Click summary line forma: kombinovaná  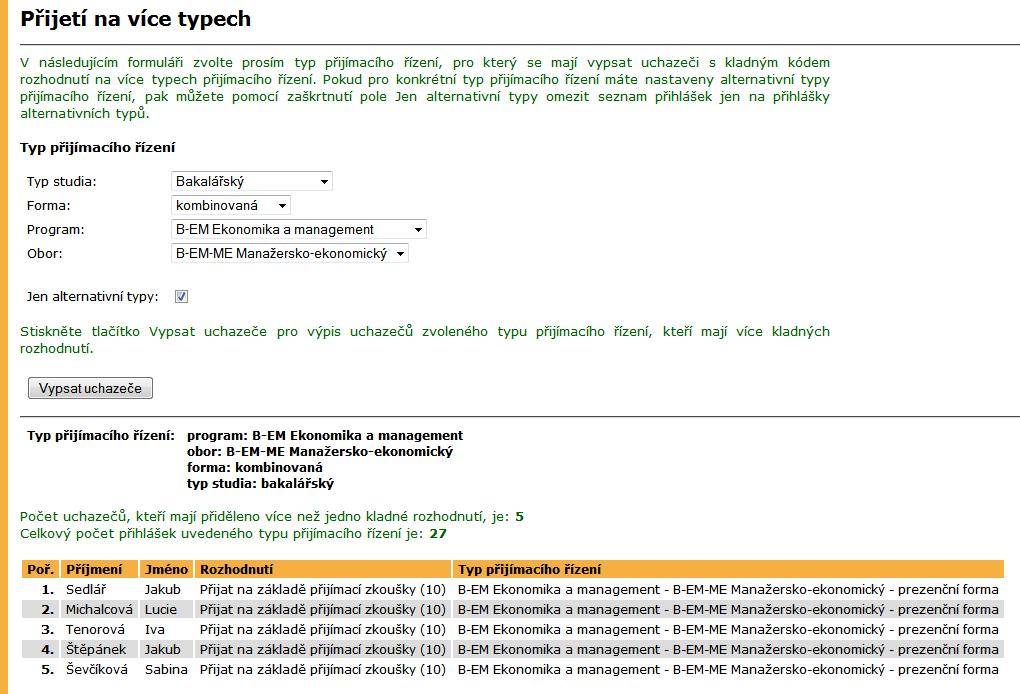[x=254, y=467]
